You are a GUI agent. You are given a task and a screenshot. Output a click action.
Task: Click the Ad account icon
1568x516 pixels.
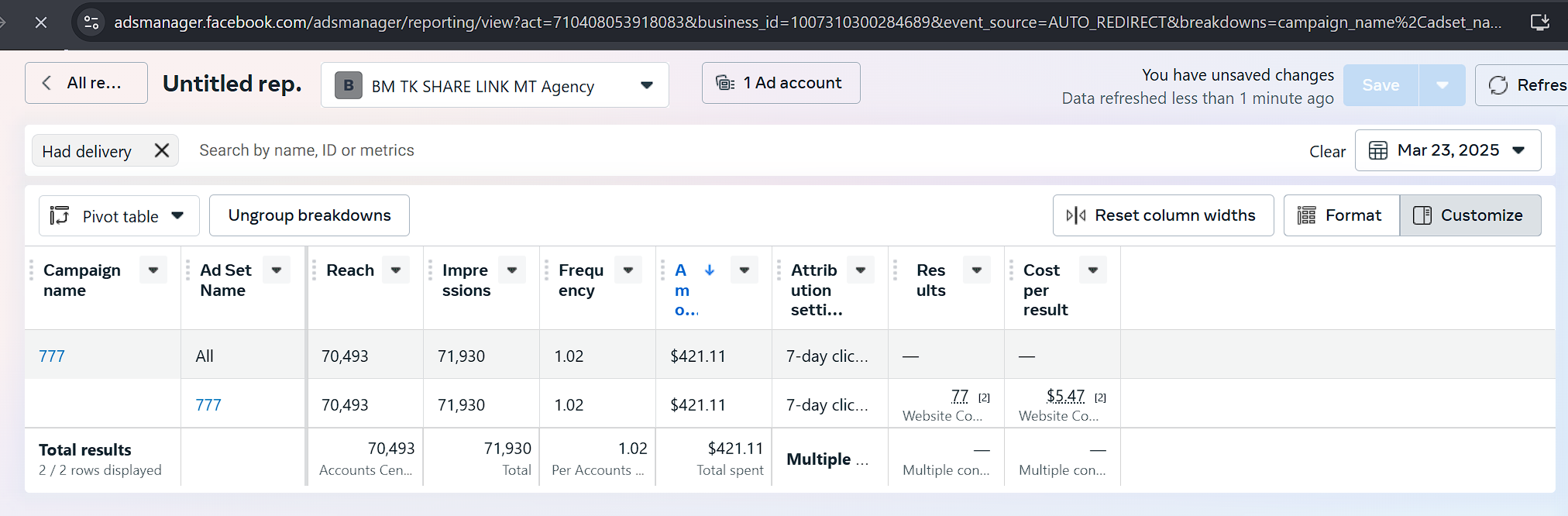click(x=725, y=83)
